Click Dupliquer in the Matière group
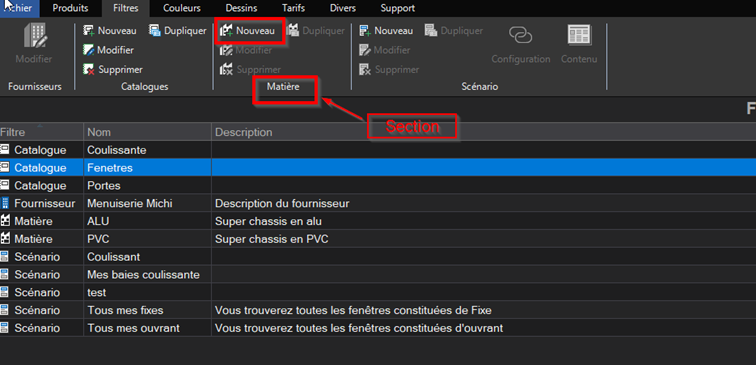This screenshot has width=756, height=365. 316,31
